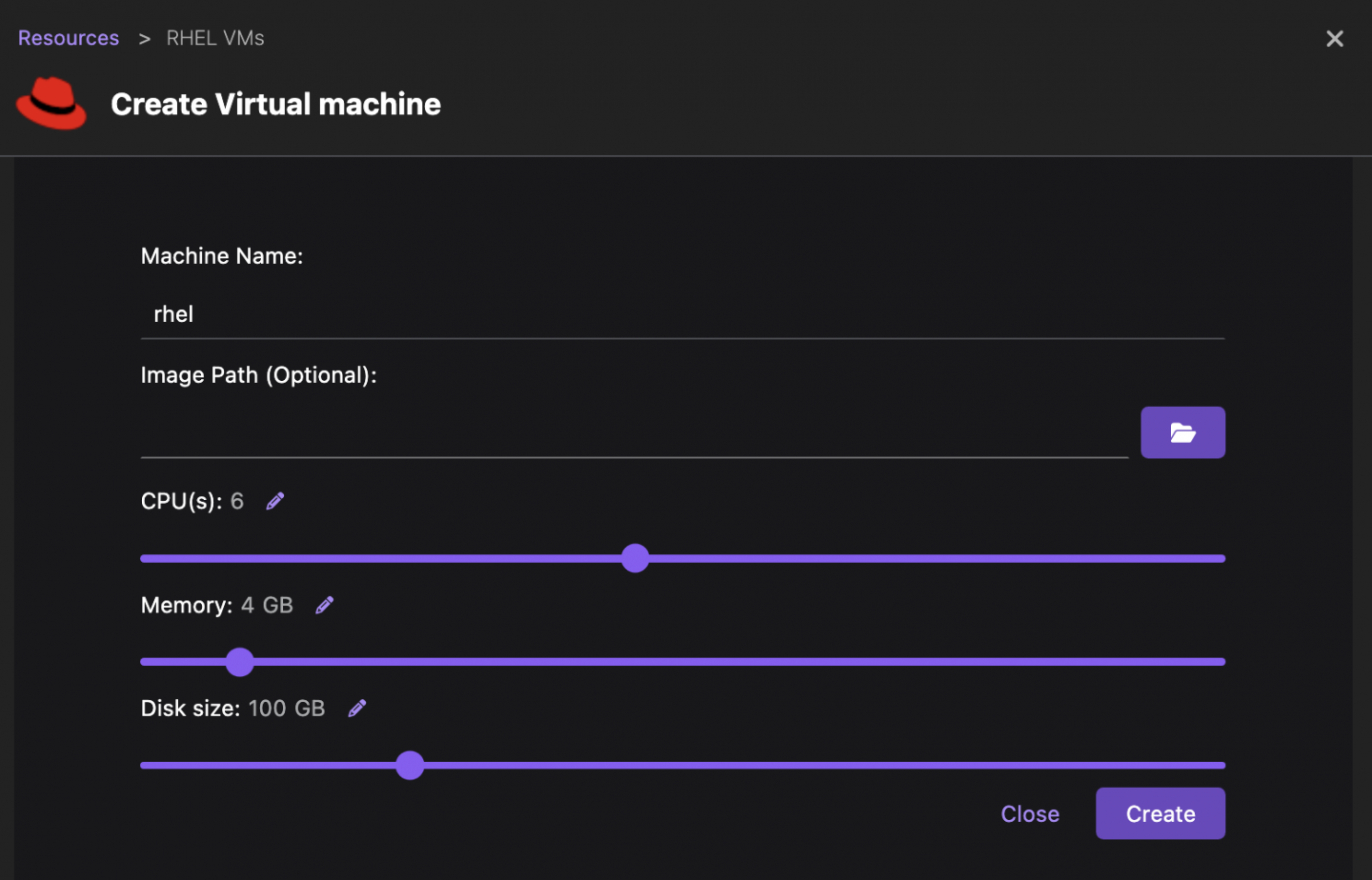Dismiss the dialog with the X icon
The width and height of the screenshot is (1372, 880).
point(1334,38)
